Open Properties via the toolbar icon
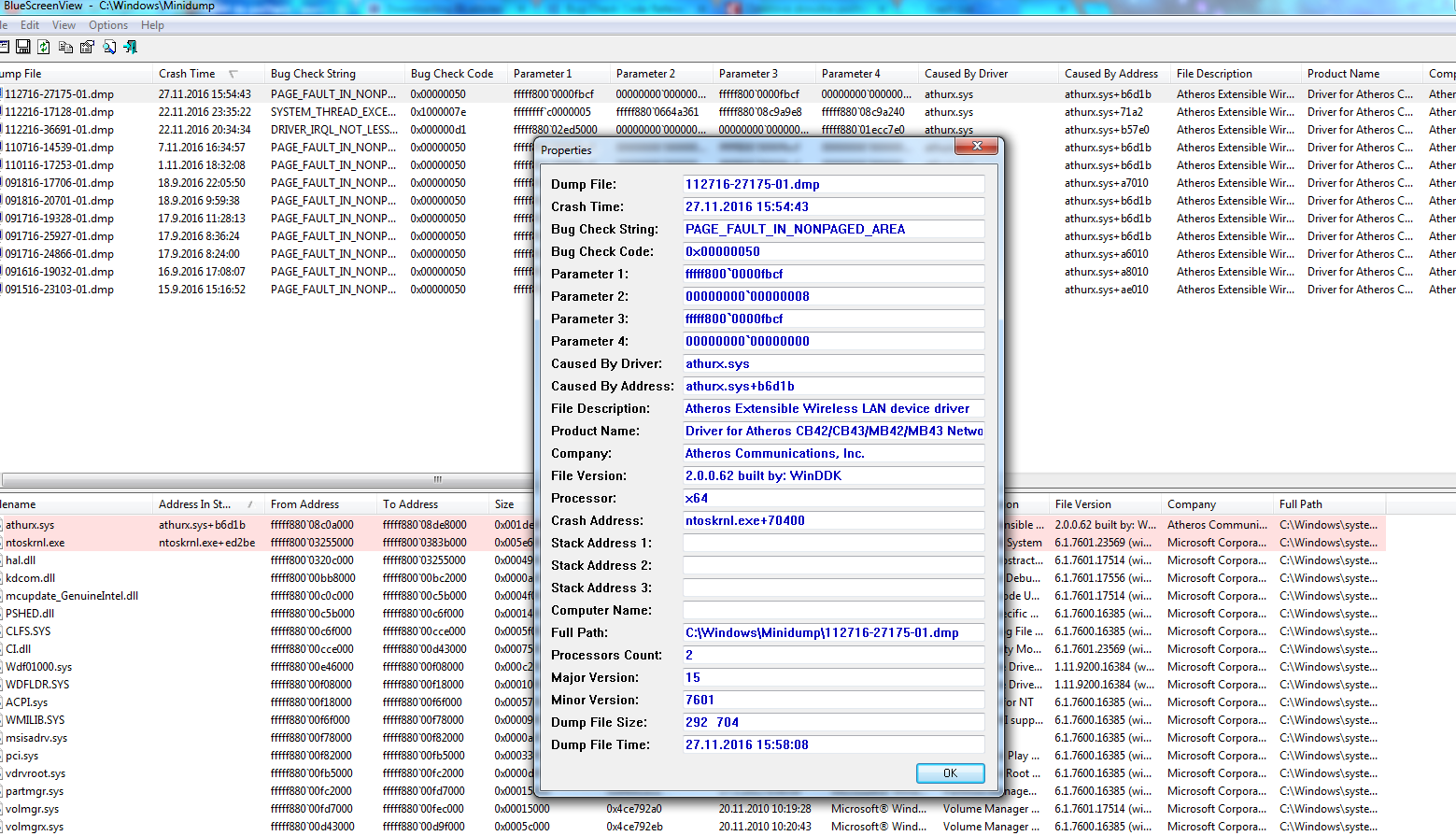The image size is (1456, 836). click(x=87, y=47)
